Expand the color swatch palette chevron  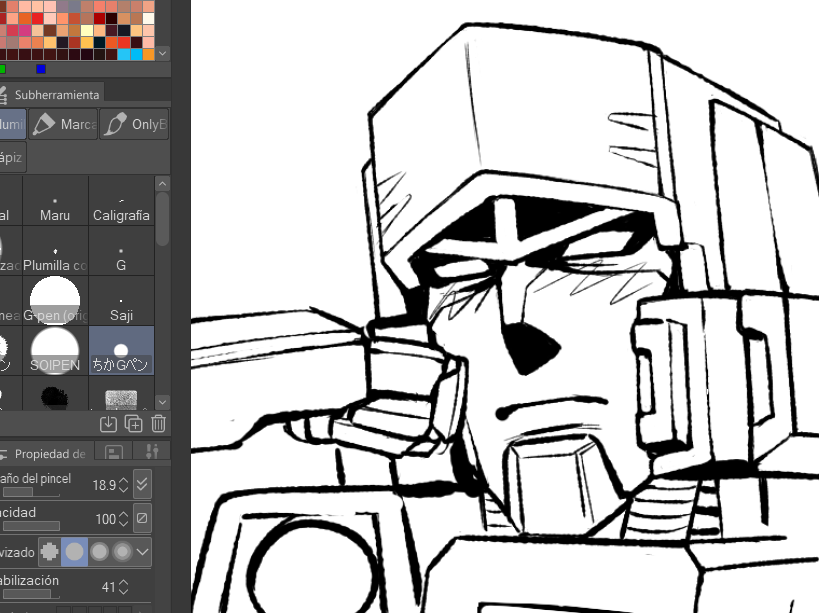point(162,53)
